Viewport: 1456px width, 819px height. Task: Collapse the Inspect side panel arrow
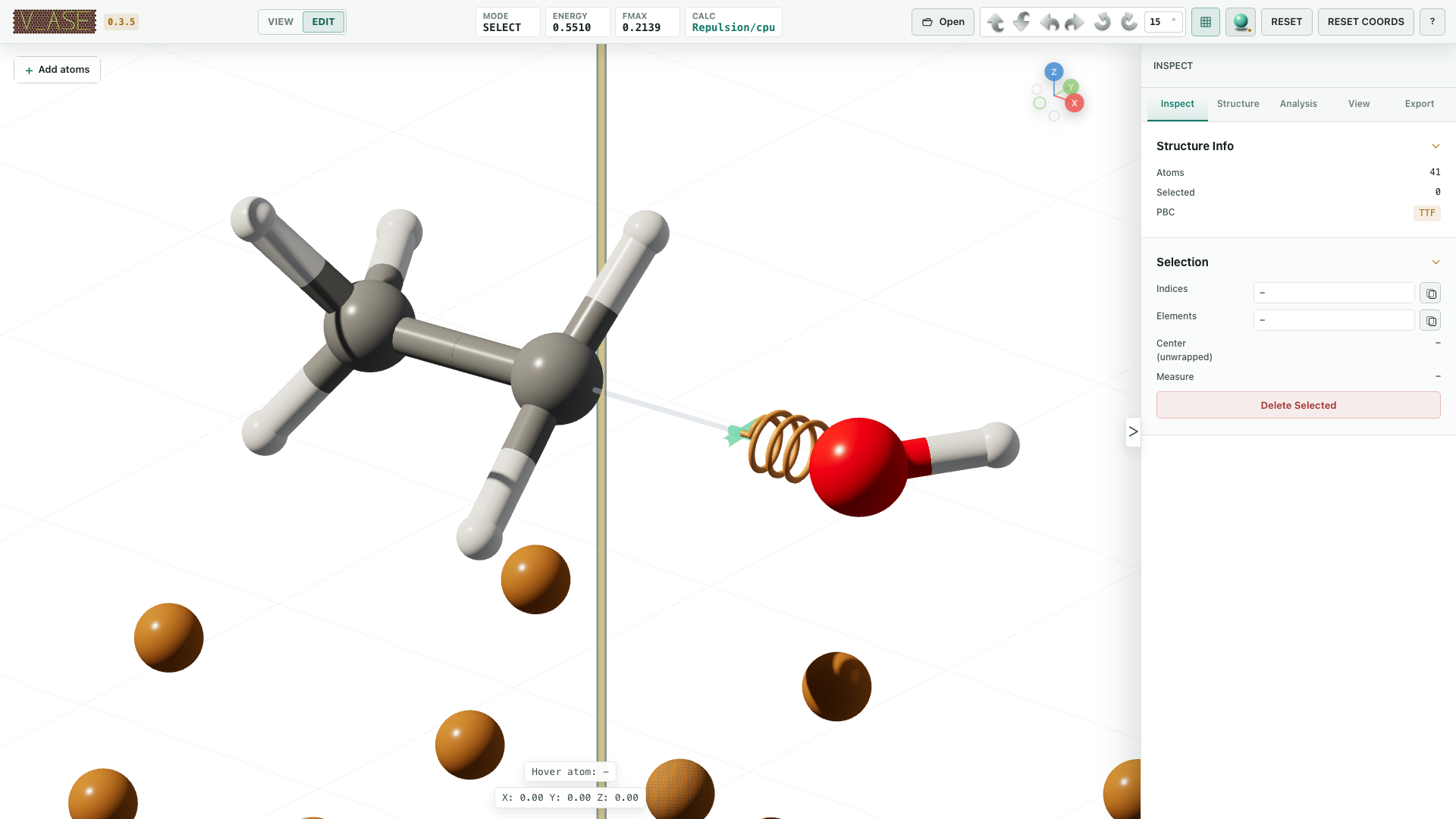[1133, 432]
